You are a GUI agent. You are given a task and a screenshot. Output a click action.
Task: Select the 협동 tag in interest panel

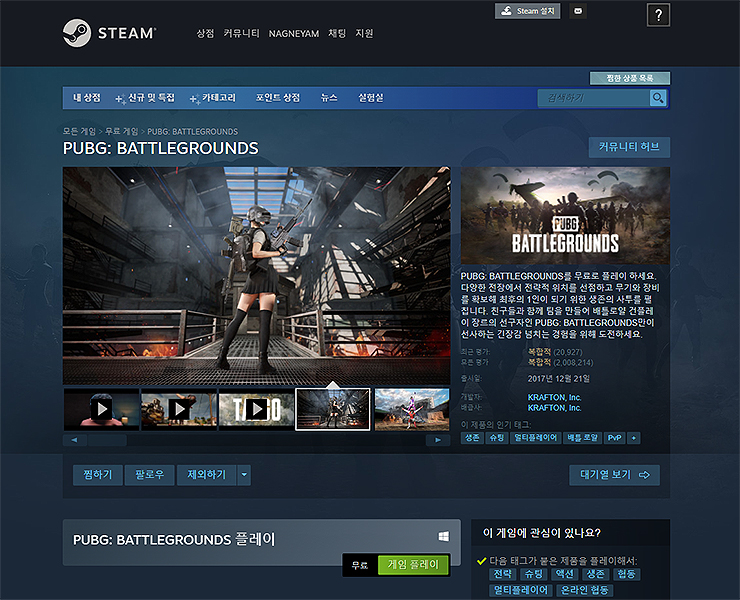click(626, 574)
